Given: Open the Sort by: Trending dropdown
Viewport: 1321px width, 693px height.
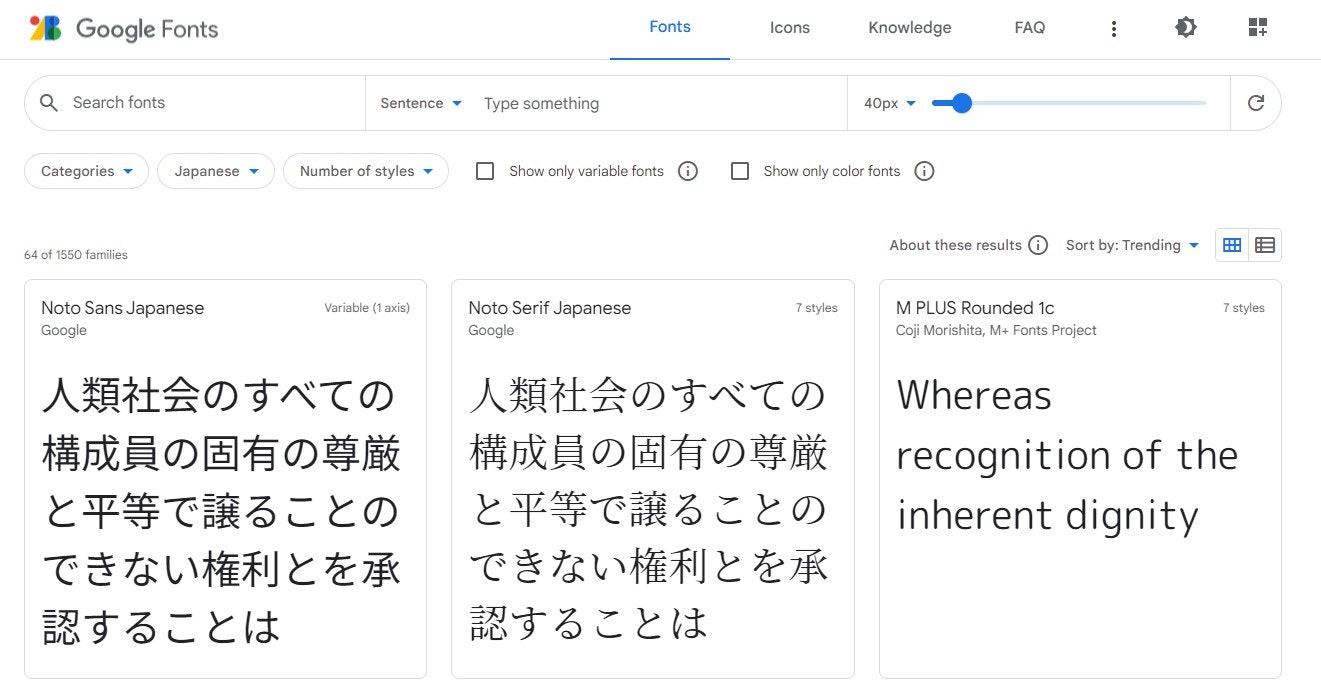Looking at the screenshot, I should click(x=1132, y=245).
